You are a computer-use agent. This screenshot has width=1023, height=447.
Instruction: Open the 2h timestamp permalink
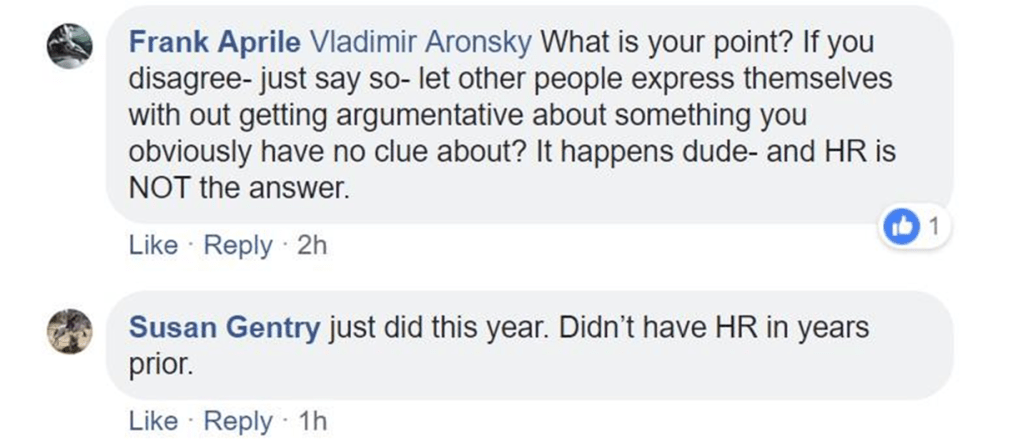pos(312,245)
